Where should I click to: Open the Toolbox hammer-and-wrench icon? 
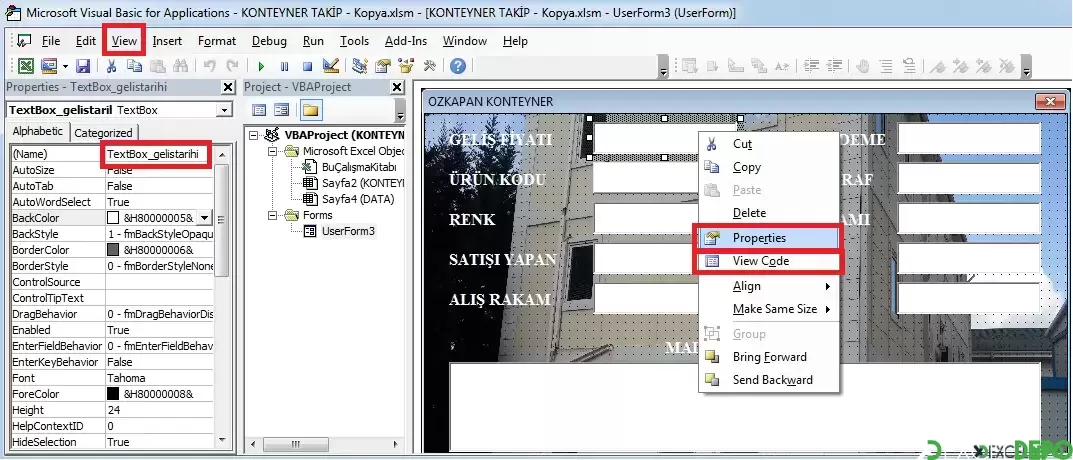click(430, 66)
